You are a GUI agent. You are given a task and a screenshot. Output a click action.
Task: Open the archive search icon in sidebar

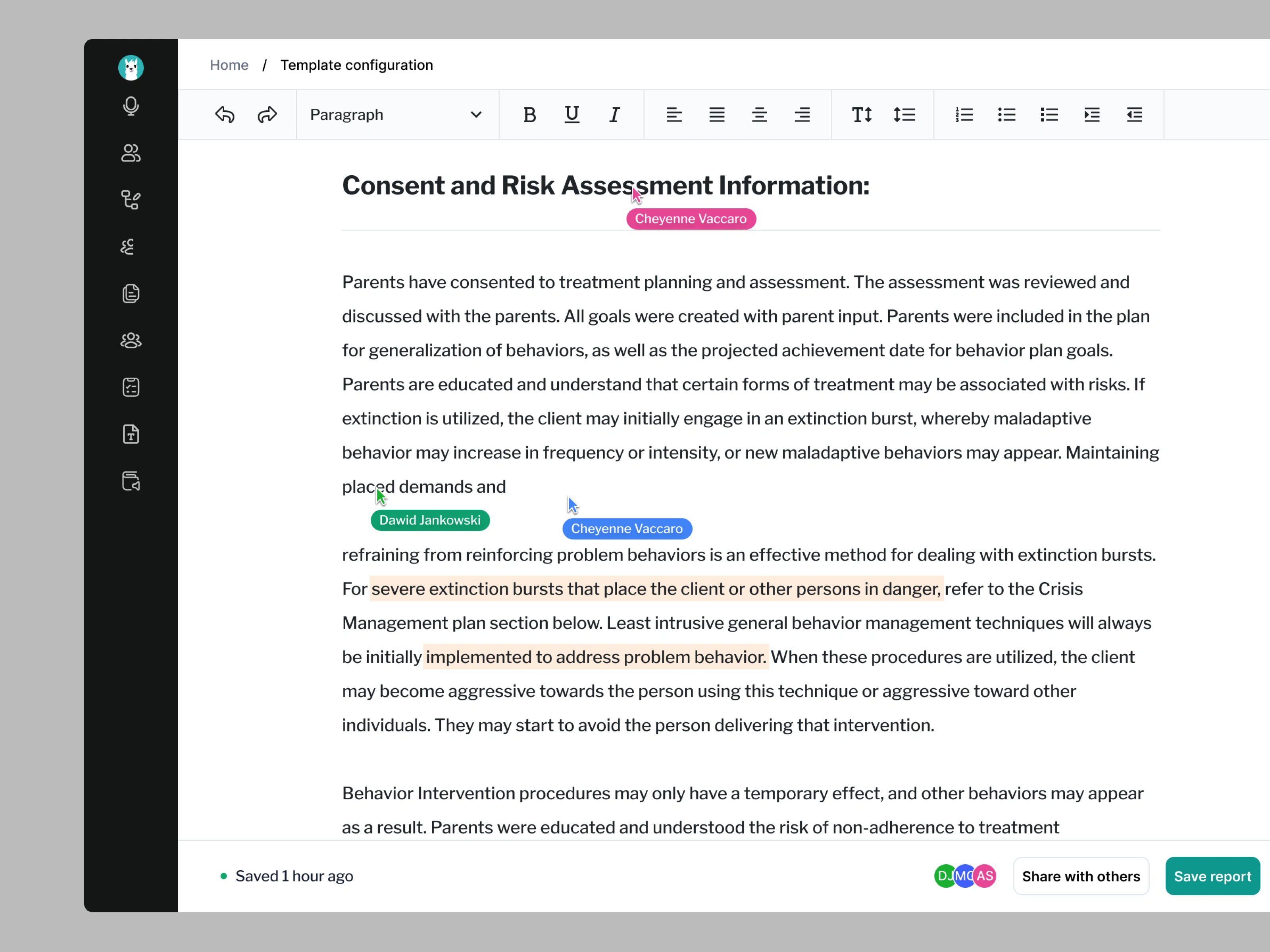tap(131, 481)
